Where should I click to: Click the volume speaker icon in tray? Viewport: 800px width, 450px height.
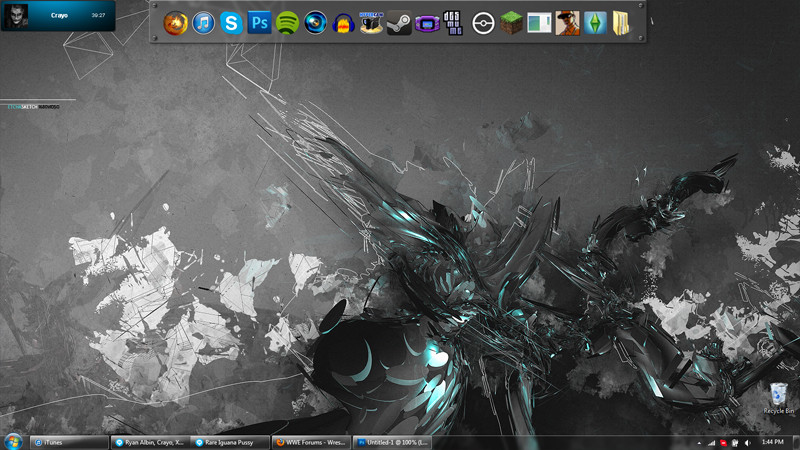tap(747, 442)
